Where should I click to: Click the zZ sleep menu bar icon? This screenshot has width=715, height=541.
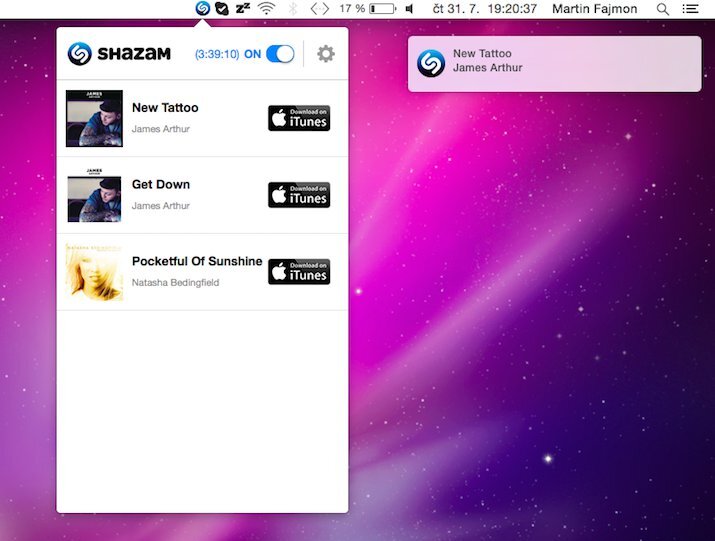coord(243,8)
